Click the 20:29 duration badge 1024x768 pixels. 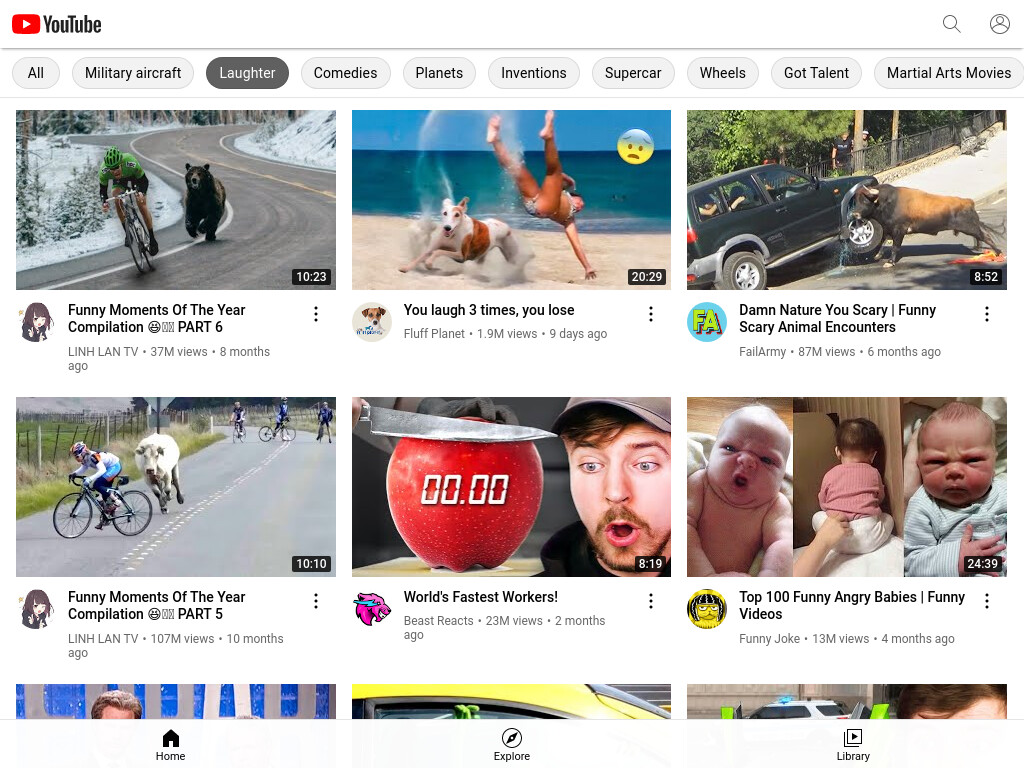(x=647, y=277)
